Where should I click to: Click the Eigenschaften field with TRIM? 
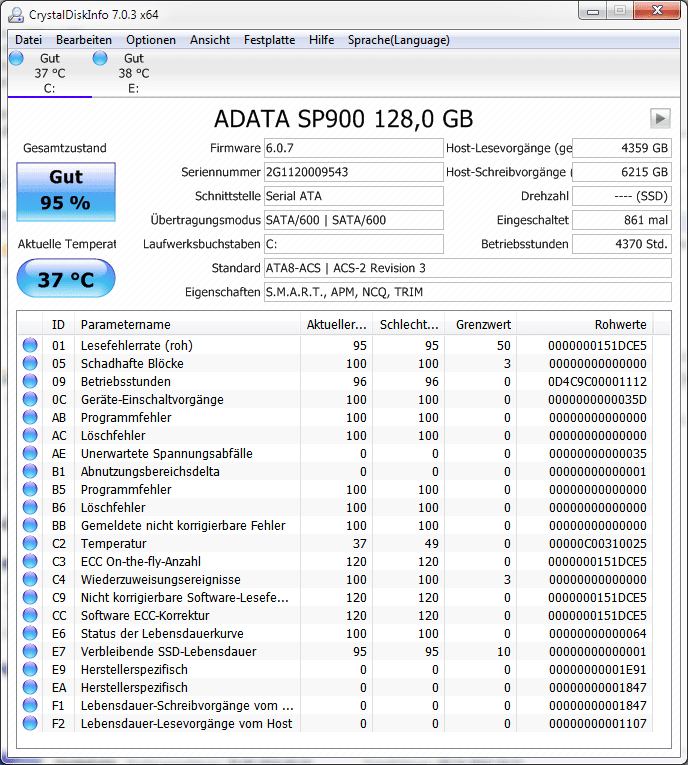pos(467,292)
